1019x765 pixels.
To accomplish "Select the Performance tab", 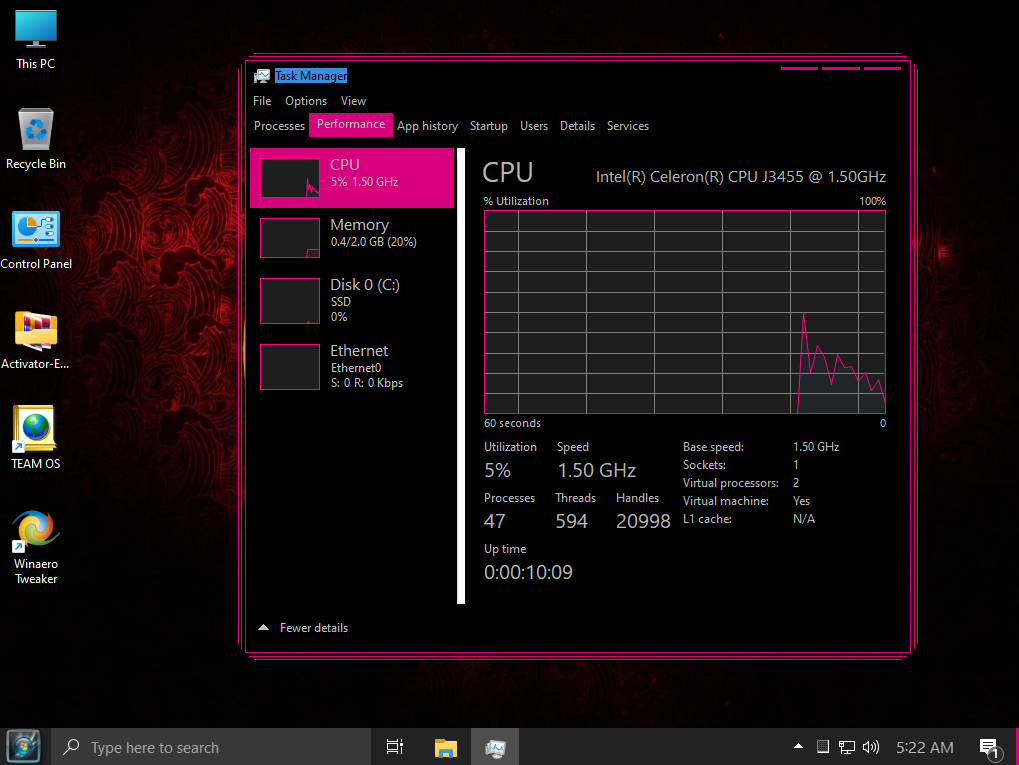I will pyautogui.click(x=350, y=124).
